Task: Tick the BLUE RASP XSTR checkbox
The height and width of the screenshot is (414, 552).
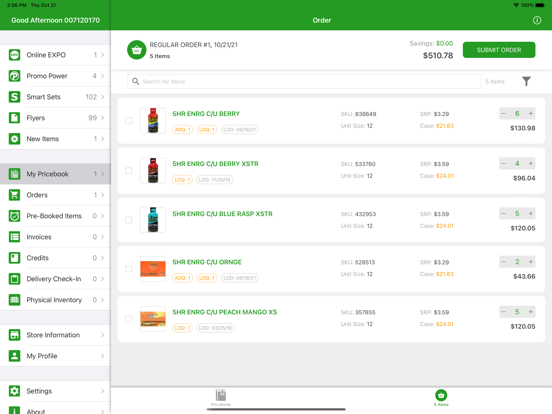Action: [x=129, y=220]
